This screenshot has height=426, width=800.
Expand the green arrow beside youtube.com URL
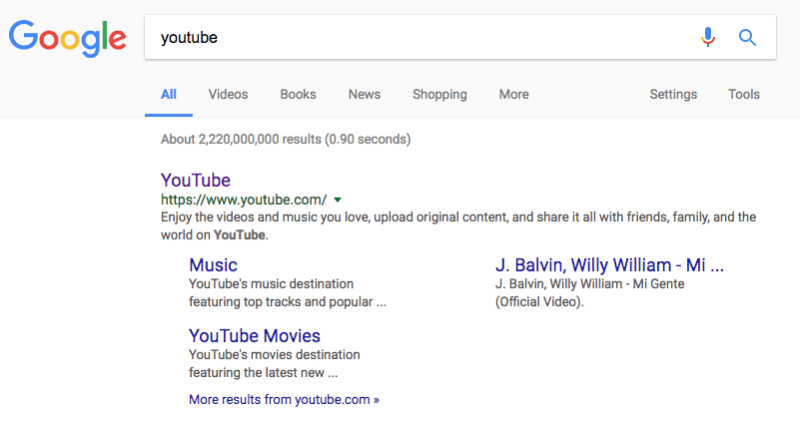(x=337, y=200)
